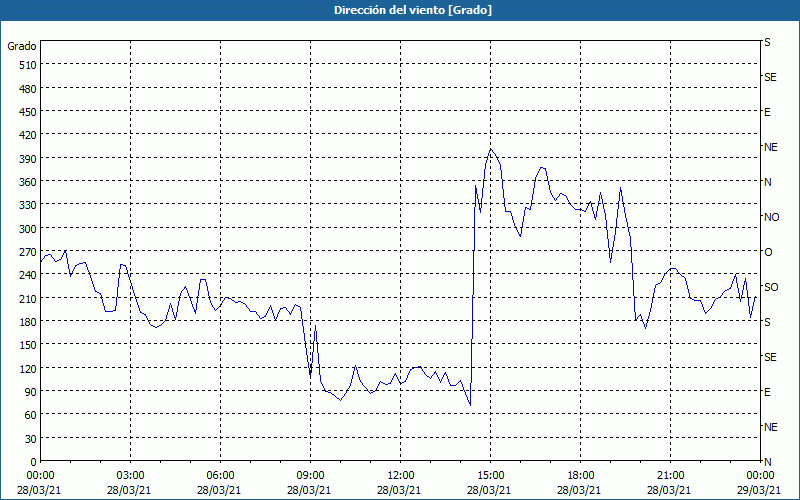Click the SE compass label level with 120

coord(770,357)
